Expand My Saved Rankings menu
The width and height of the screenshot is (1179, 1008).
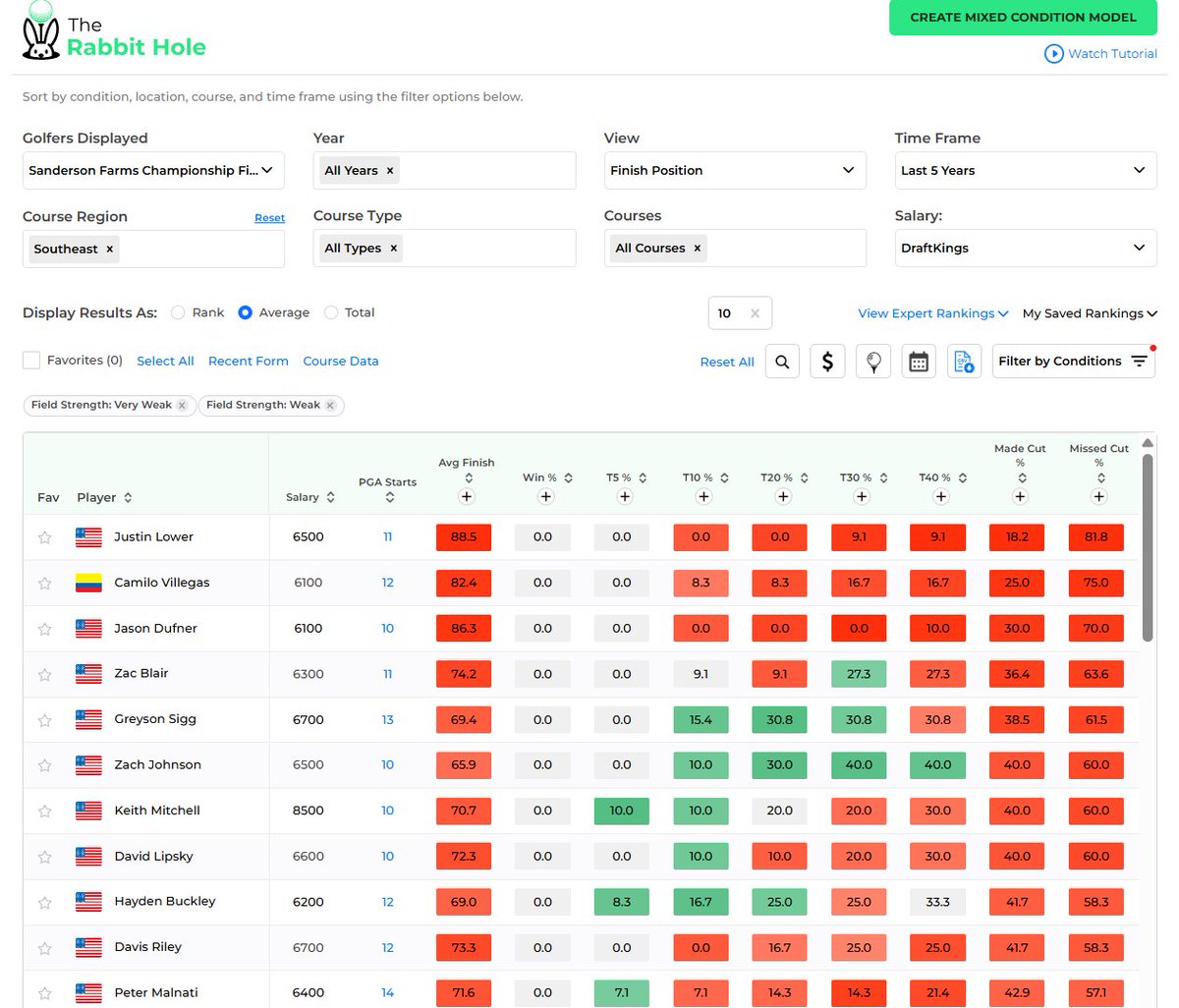1090,313
